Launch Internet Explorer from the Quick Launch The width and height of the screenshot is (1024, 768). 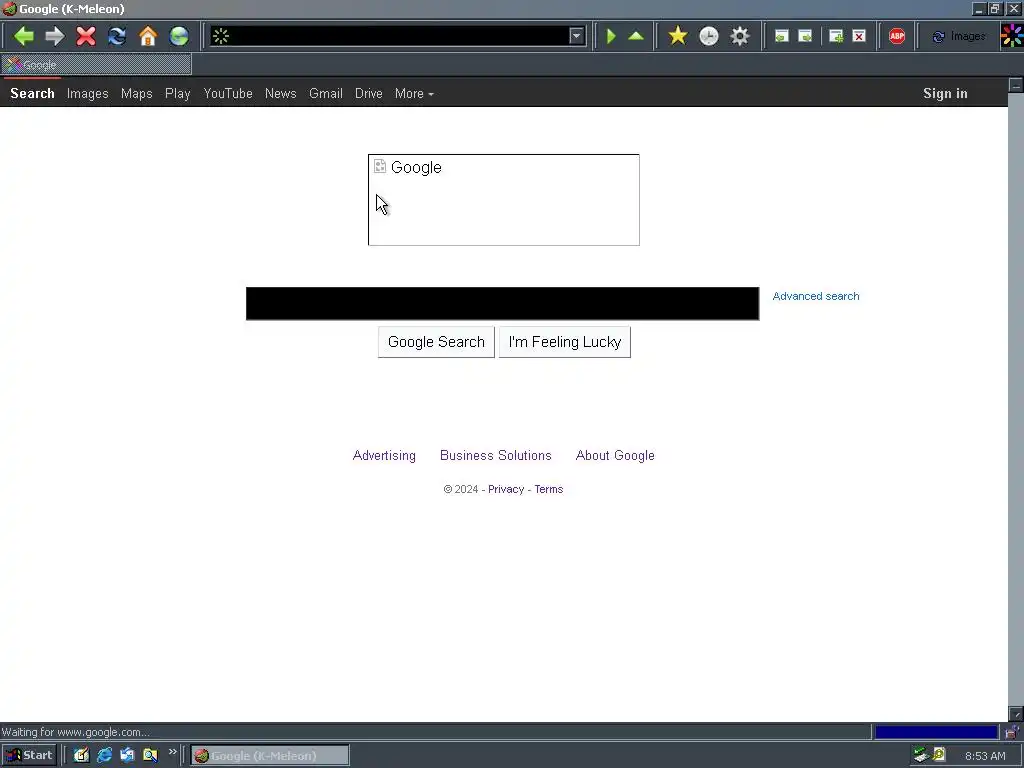(104, 756)
